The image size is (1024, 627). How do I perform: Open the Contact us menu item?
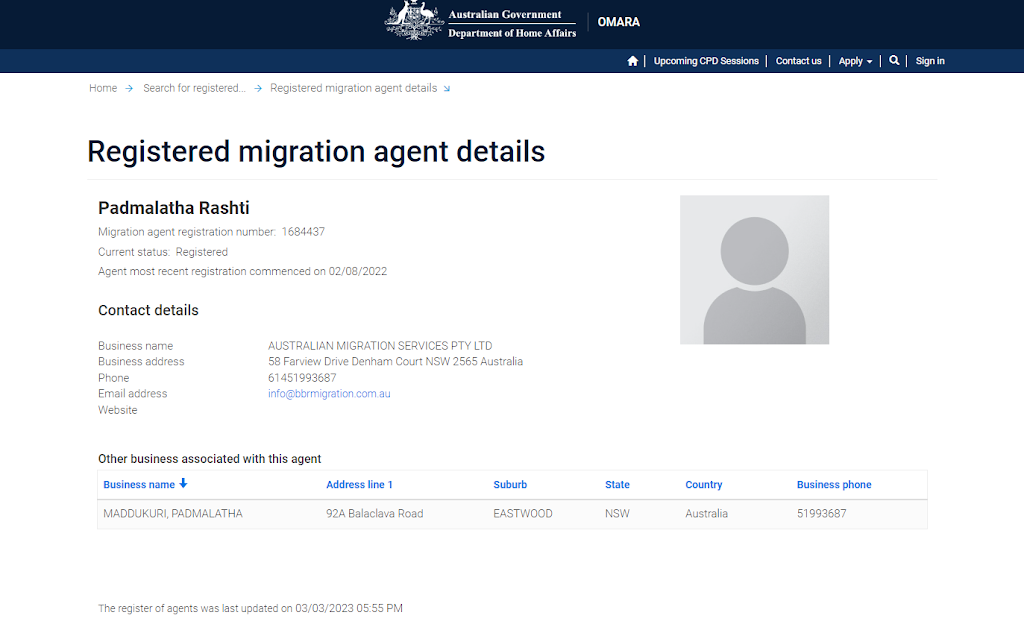pyautogui.click(x=798, y=61)
